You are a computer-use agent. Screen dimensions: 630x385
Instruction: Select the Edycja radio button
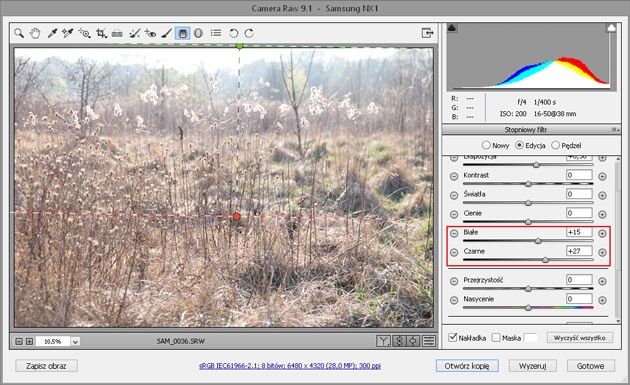point(520,145)
